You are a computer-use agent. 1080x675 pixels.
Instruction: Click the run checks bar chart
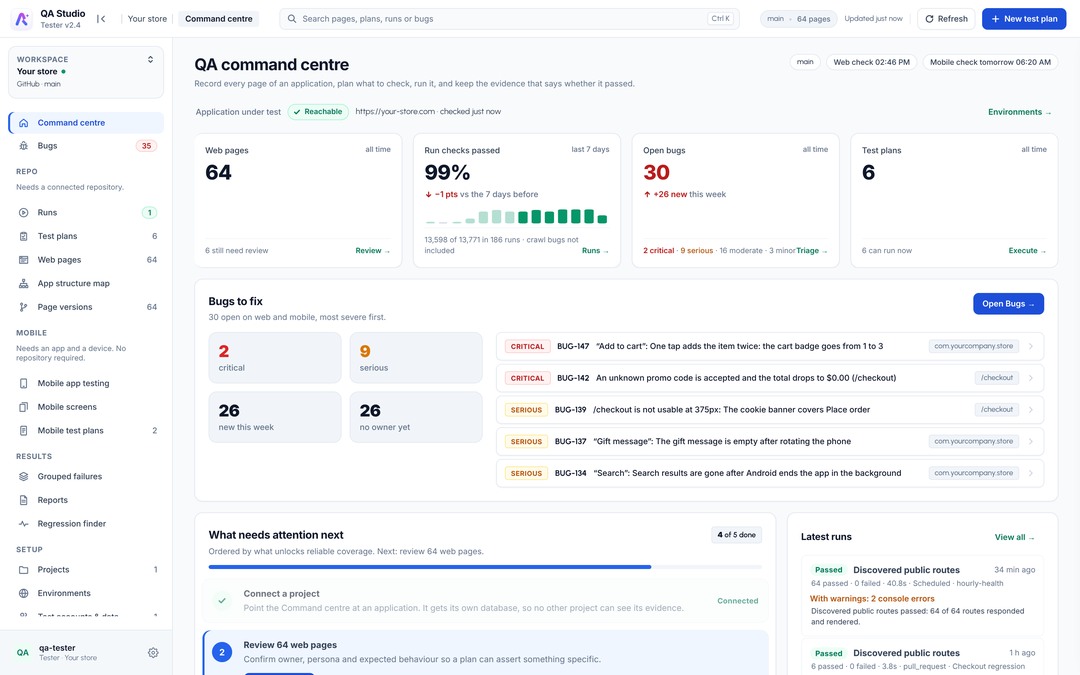pyautogui.click(x=516, y=217)
